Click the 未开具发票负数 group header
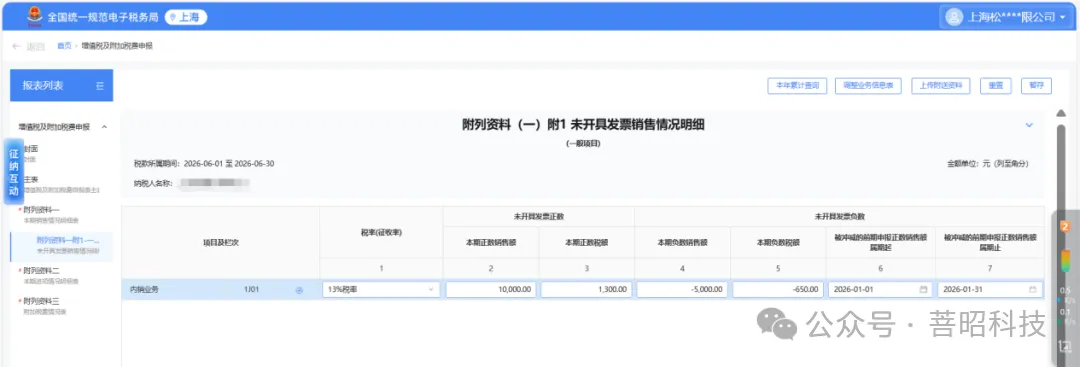The image size is (1080, 367). click(839, 216)
